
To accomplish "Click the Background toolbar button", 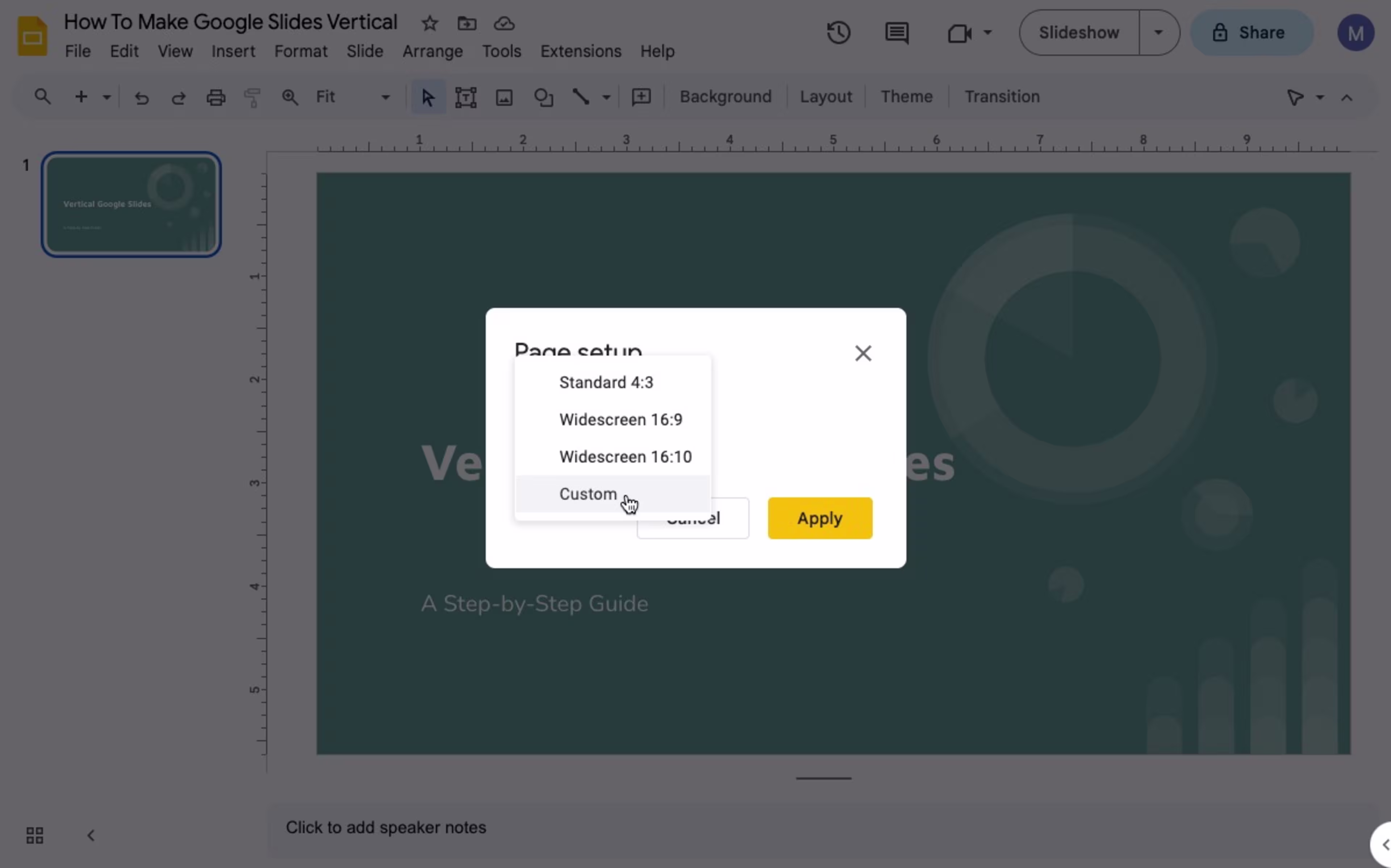I will (725, 96).
